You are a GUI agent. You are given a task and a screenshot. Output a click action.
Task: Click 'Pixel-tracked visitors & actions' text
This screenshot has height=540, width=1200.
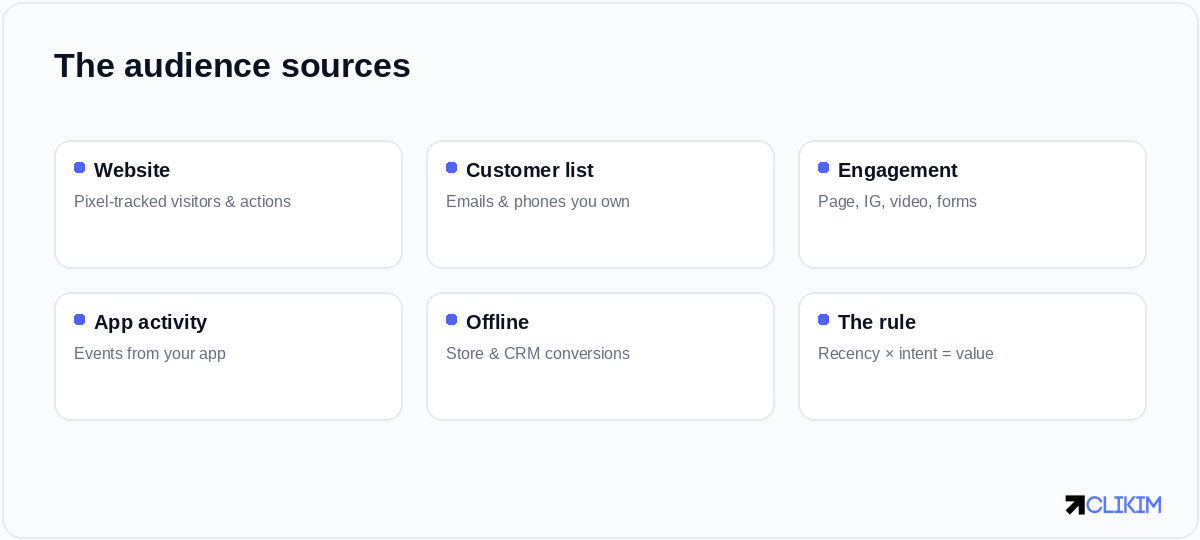coord(182,202)
